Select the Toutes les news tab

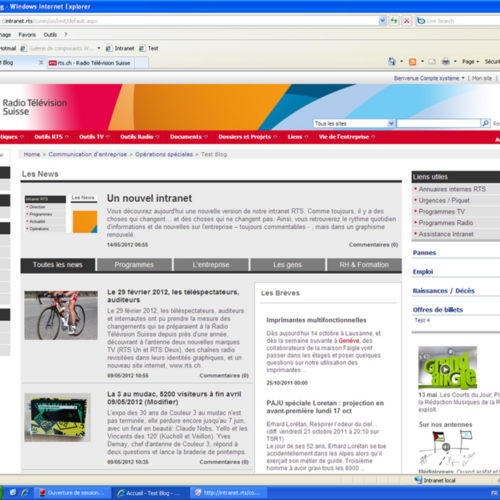(58, 265)
